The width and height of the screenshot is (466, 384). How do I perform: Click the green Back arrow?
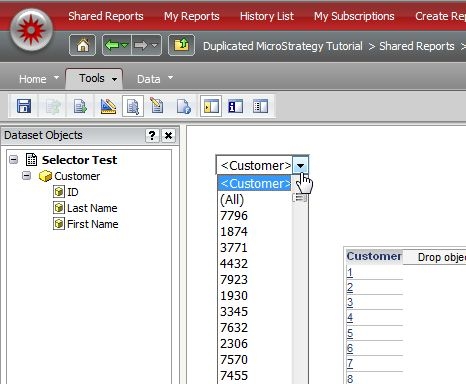coord(112,45)
